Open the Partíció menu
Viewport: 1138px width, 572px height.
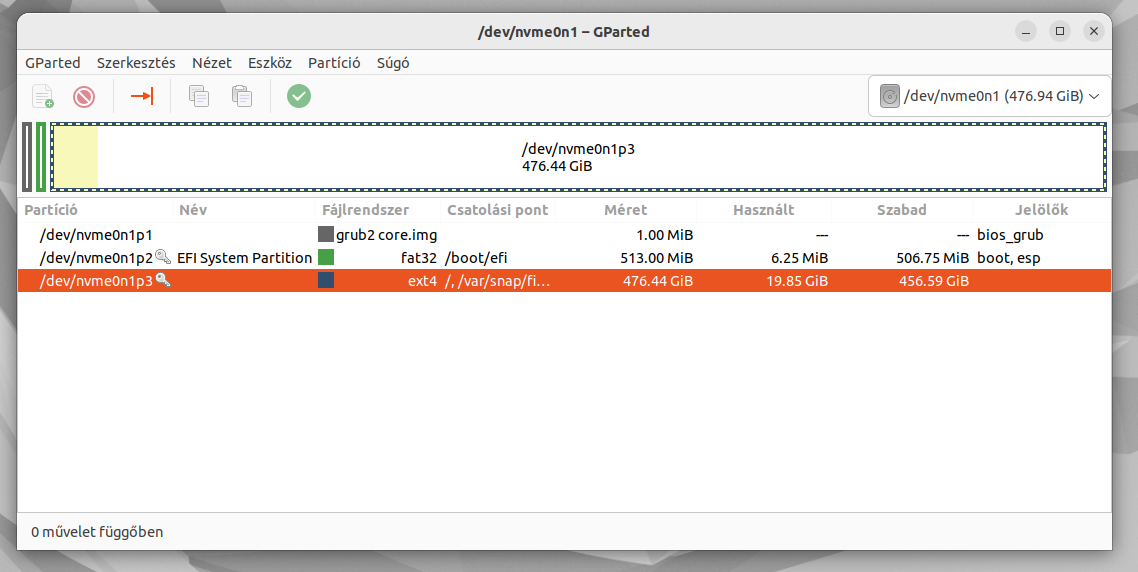tap(334, 62)
